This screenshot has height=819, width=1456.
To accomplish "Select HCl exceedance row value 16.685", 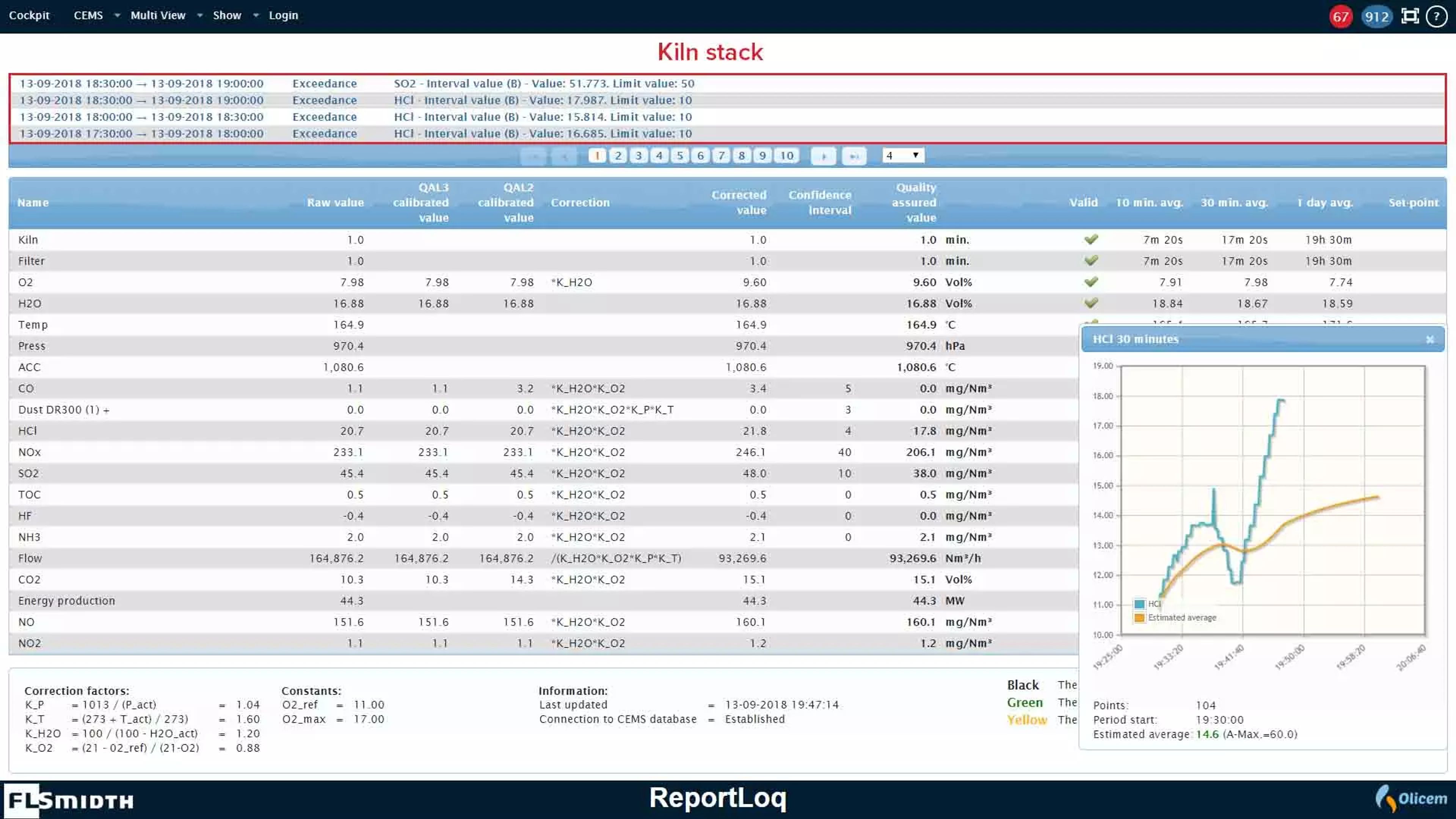I will (x=728, y=133).
